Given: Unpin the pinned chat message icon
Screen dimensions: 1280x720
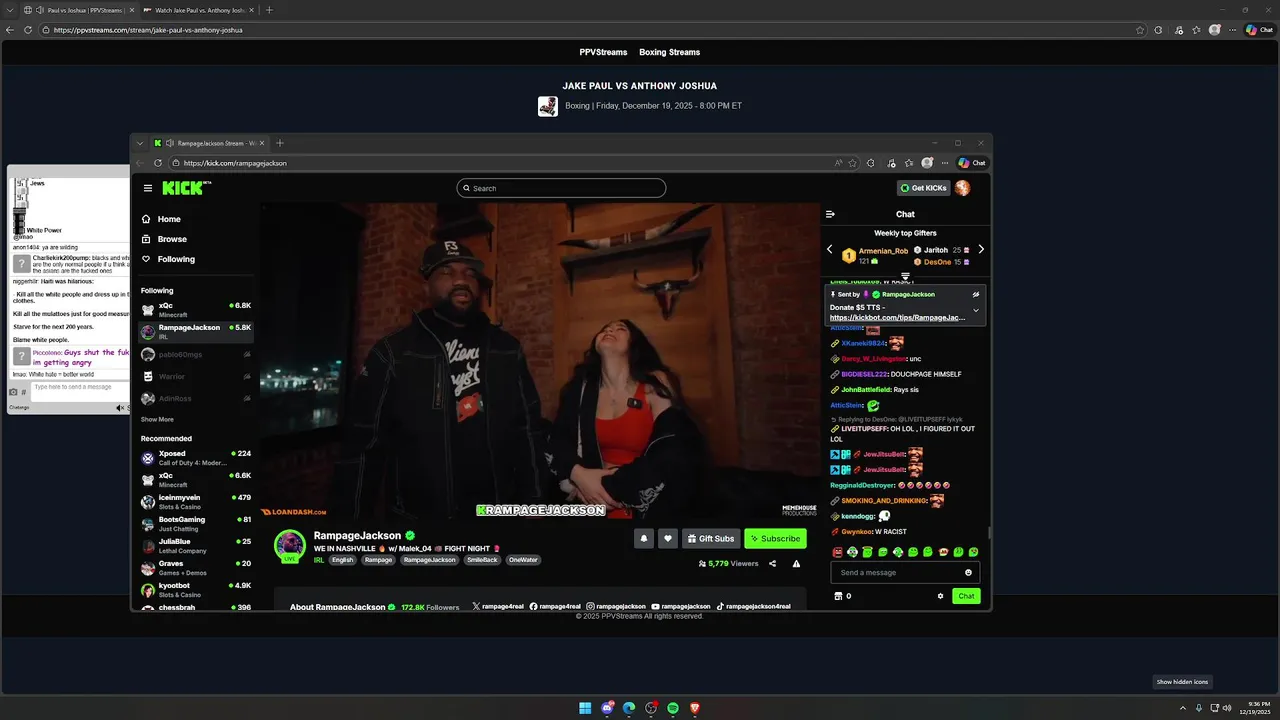Looking at the screenshot, I should coord(976,295).
